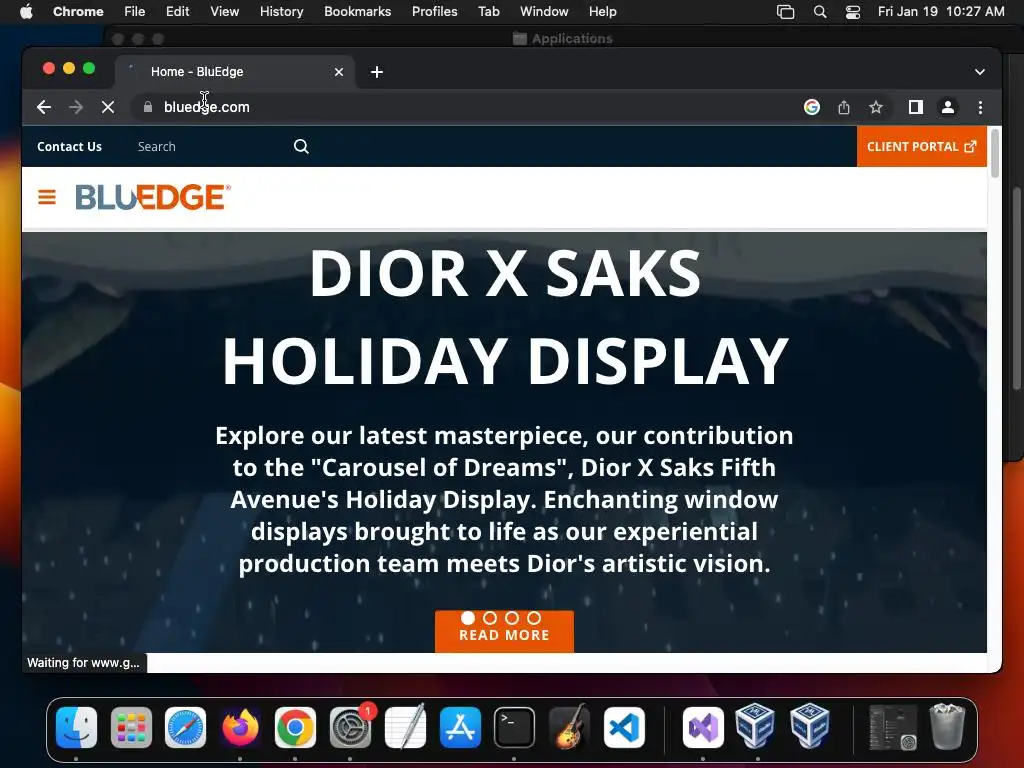Open Control Center in the menu bar

pos(853,12)
